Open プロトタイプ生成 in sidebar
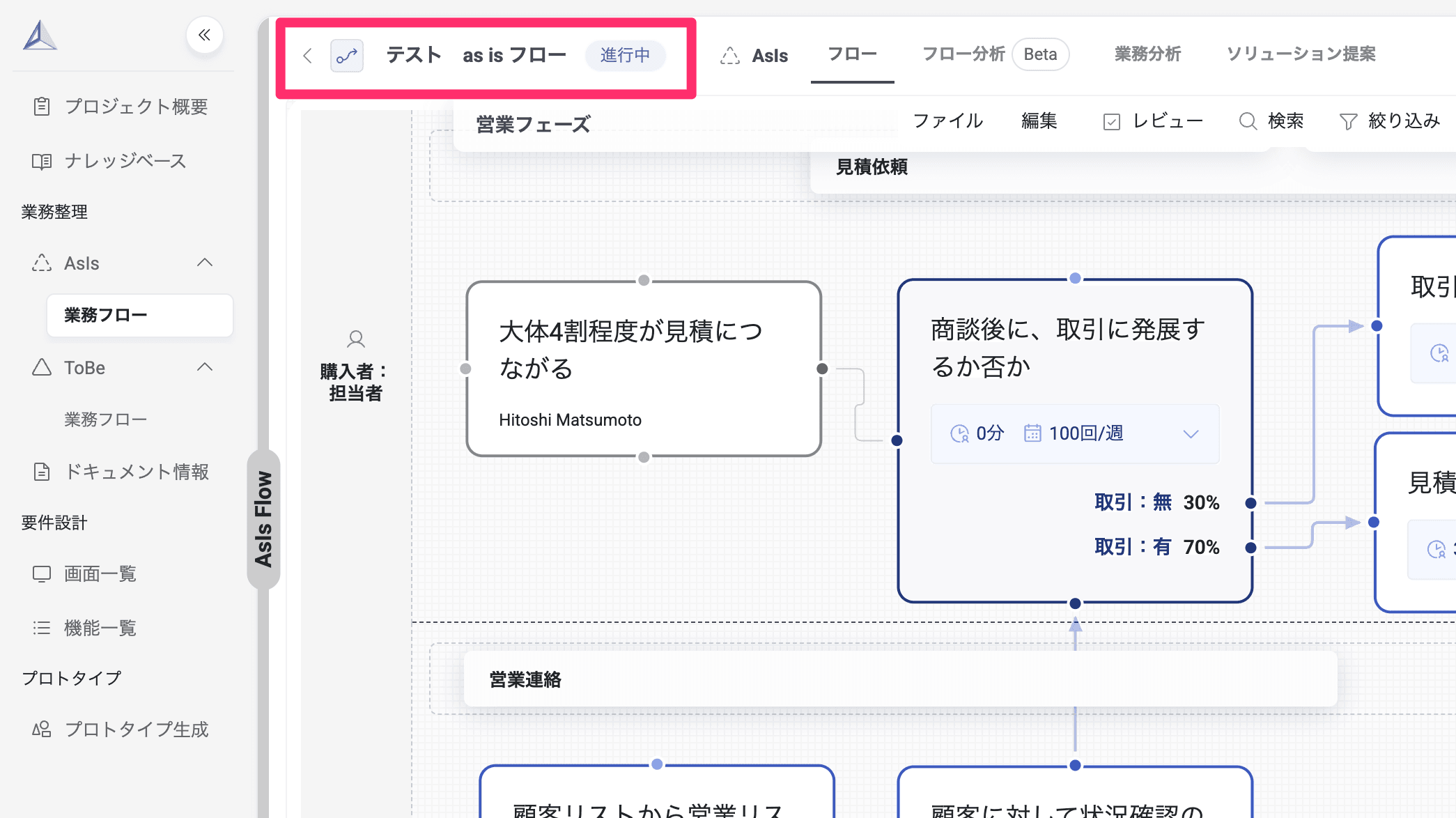Screen dimensions: 1456x818 point(136,729)
